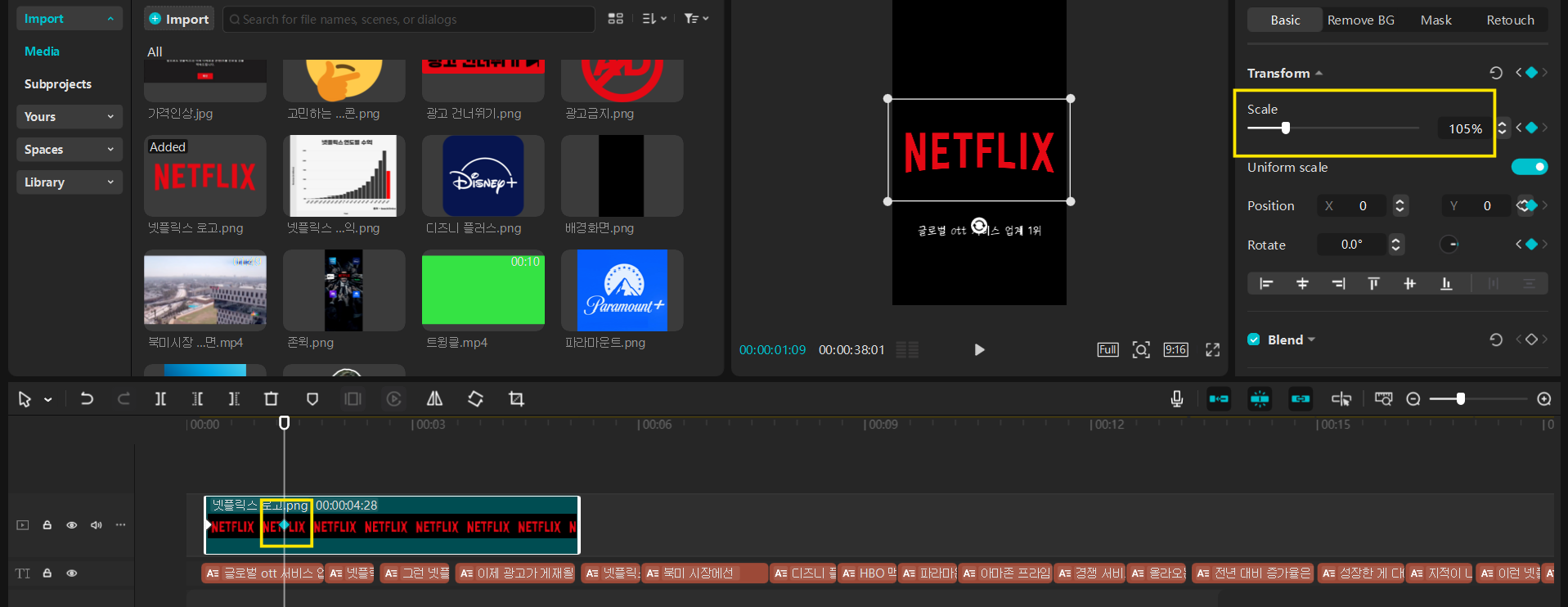Play the preview video

tap(979, 350)
